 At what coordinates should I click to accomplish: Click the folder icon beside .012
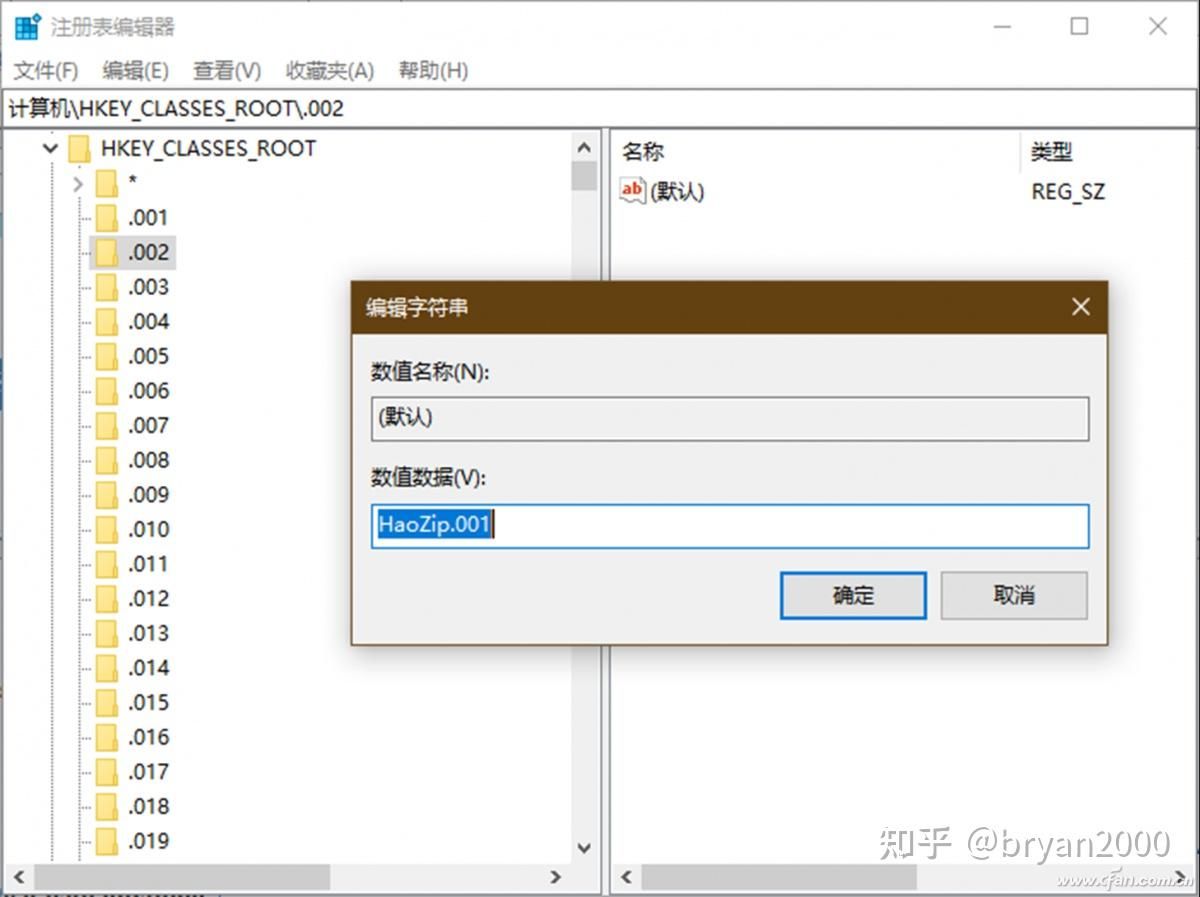106,599
